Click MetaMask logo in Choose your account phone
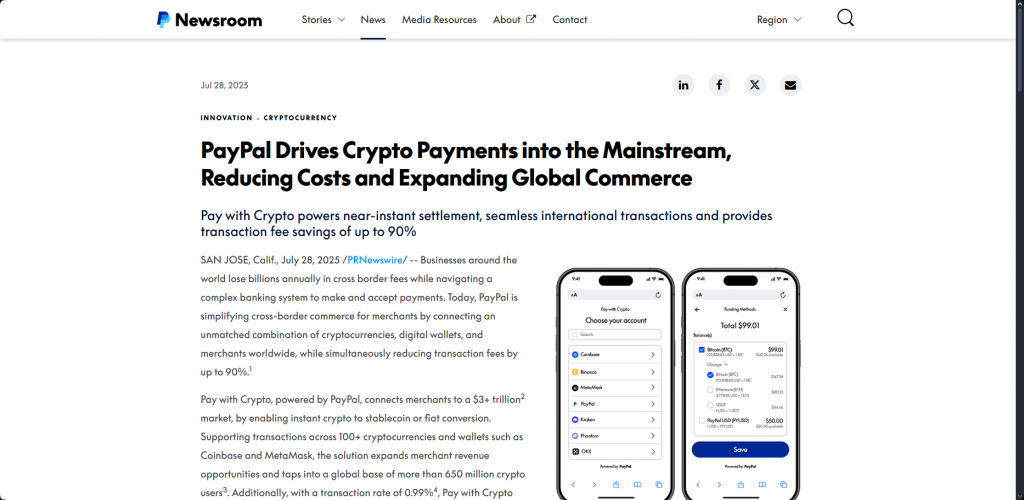Viewport: 1024px width, 500px height. tap(575, 388)
